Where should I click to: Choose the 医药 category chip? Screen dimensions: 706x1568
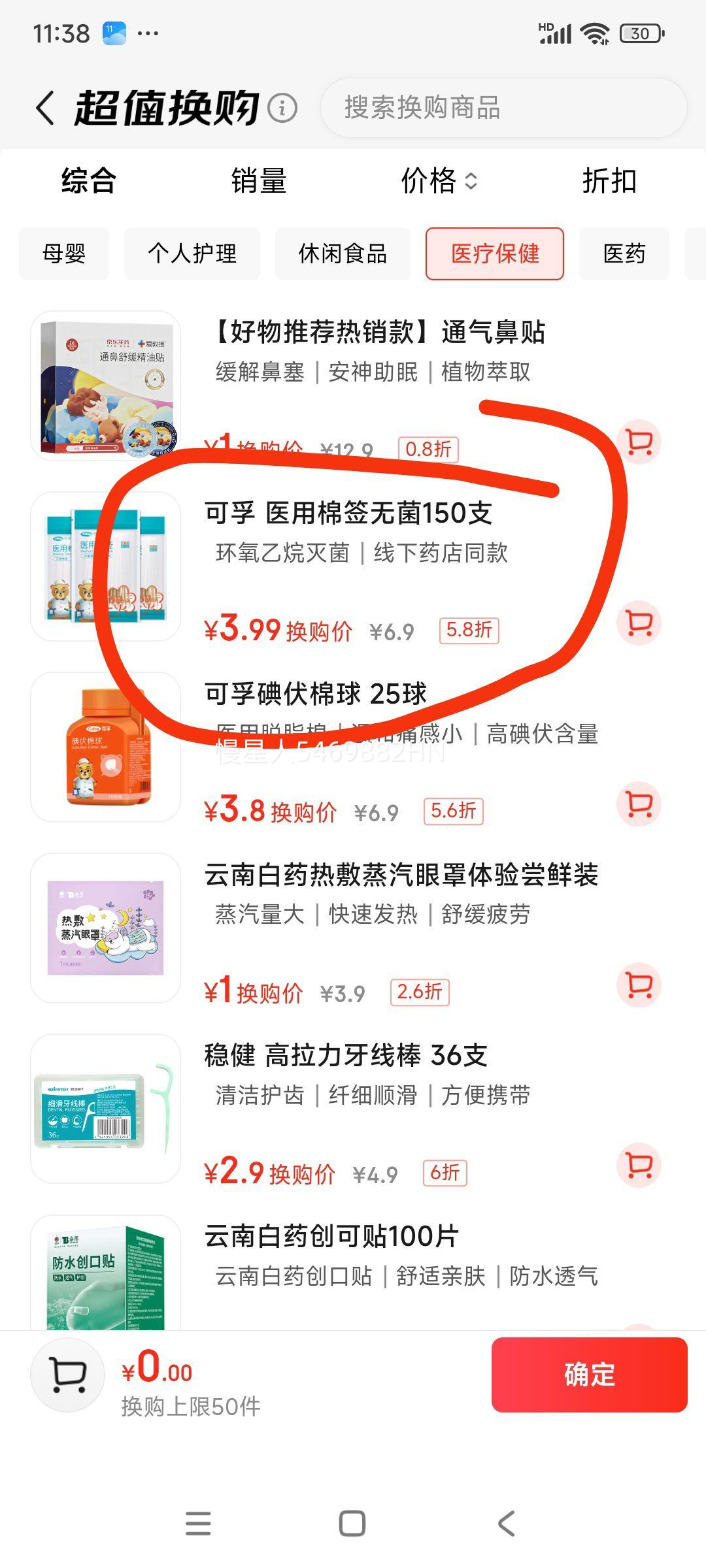[x=624, y=253]
